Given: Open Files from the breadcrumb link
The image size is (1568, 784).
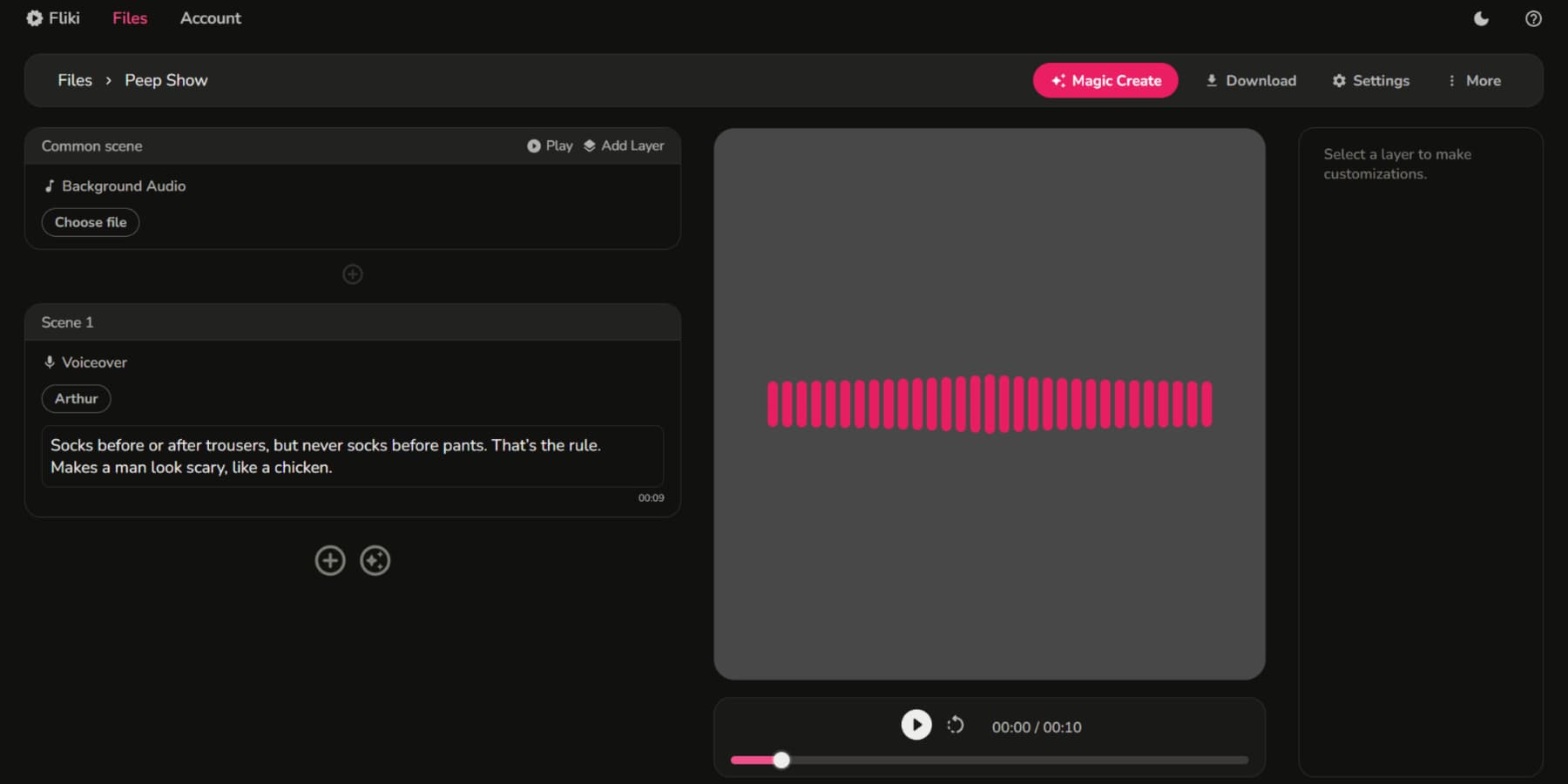Looking at the screenshot, I should pyautogui.click(x=74, y=79).
